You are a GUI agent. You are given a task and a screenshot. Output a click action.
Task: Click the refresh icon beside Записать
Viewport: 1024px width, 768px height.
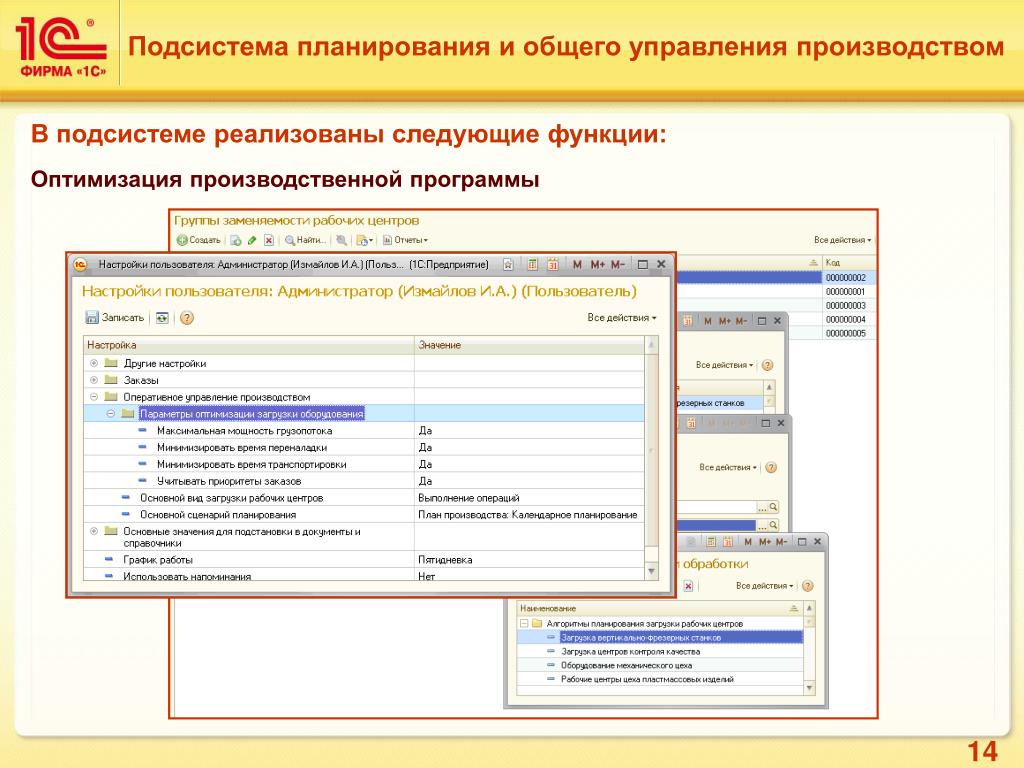pyautogui.click(x=162, y=318)
